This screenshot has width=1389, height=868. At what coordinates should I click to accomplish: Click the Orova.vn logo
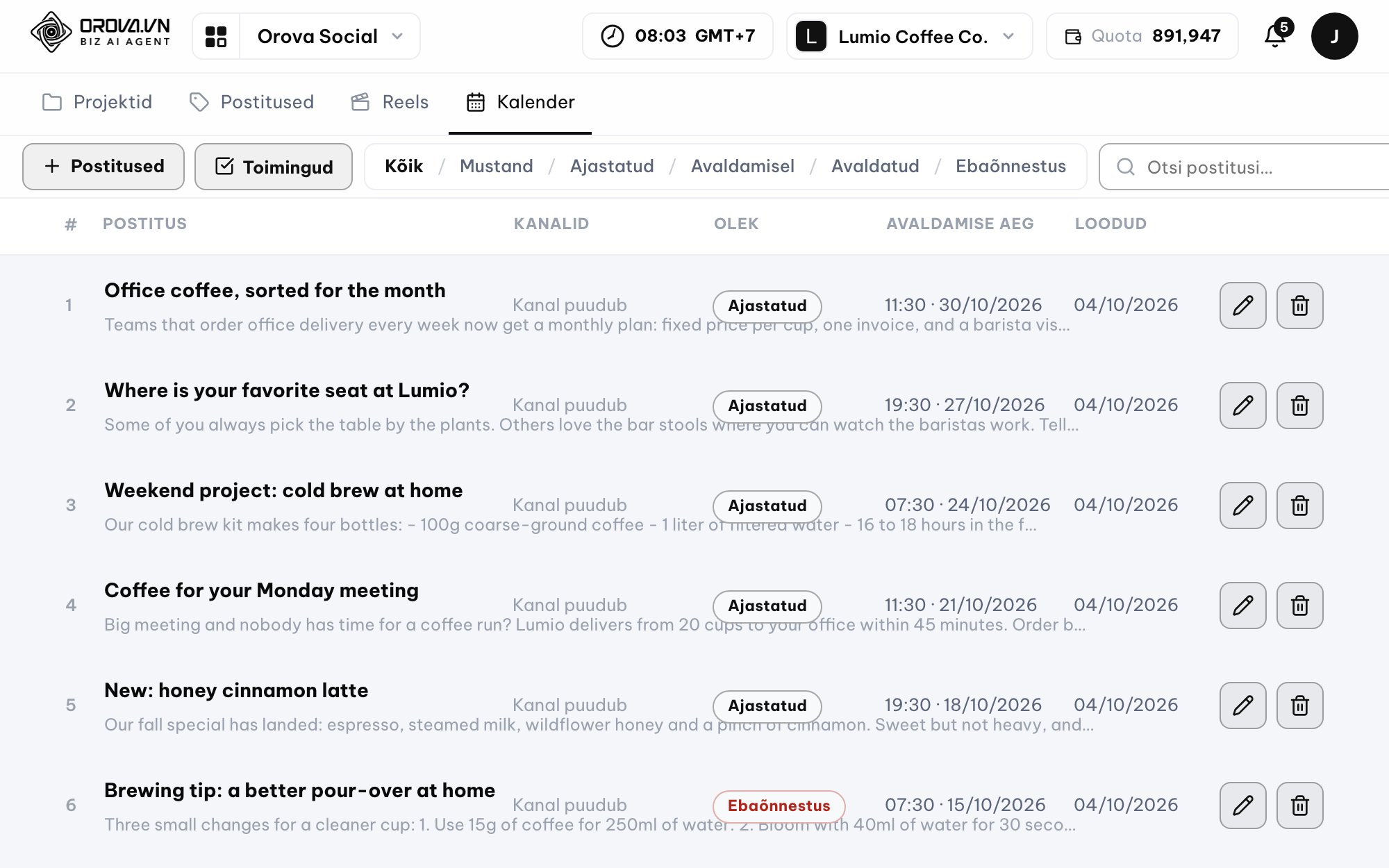click(x=101, y=33)
